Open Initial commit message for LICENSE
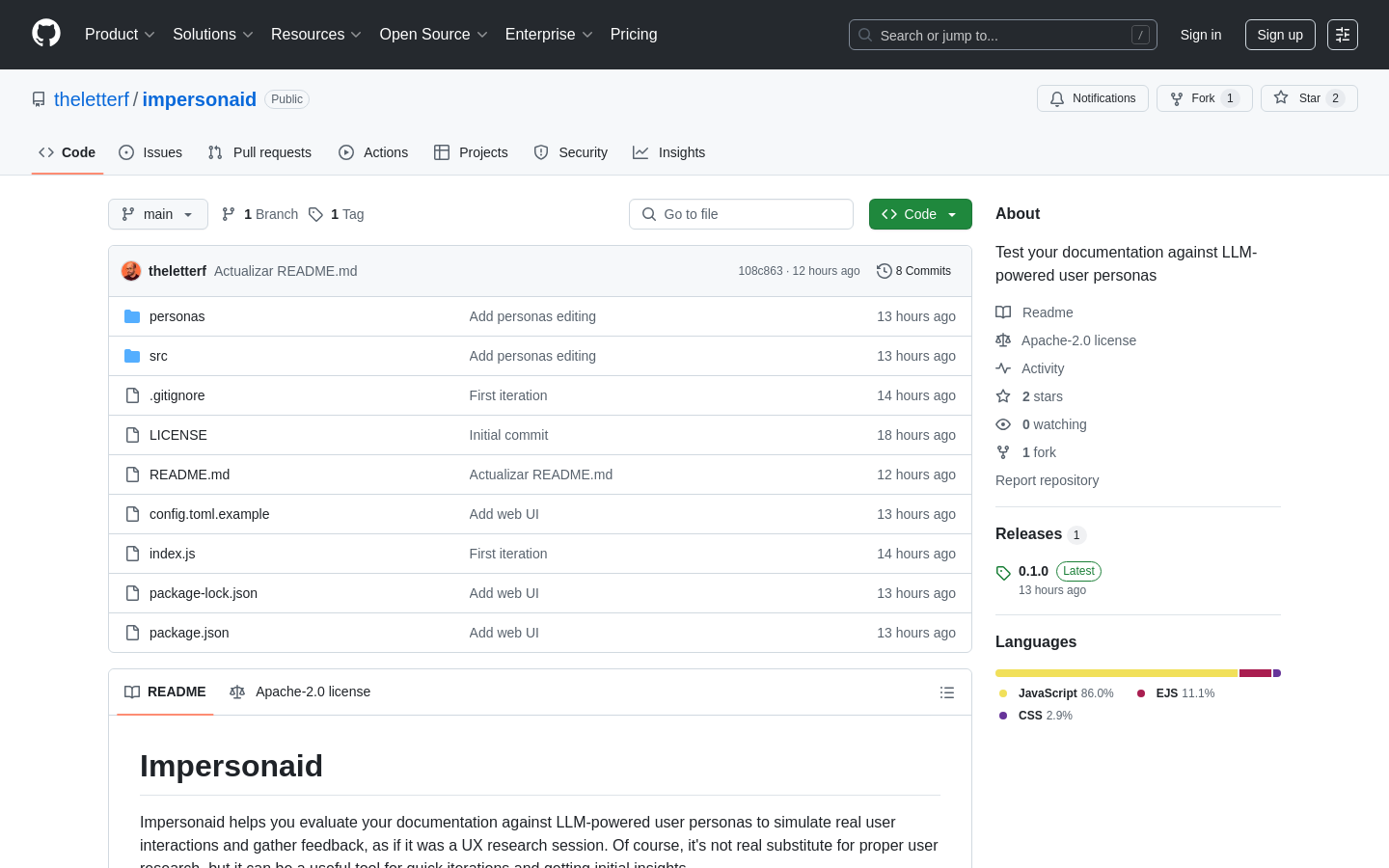Viewport: 1389px width, 868px height. [x=508, y=435]
